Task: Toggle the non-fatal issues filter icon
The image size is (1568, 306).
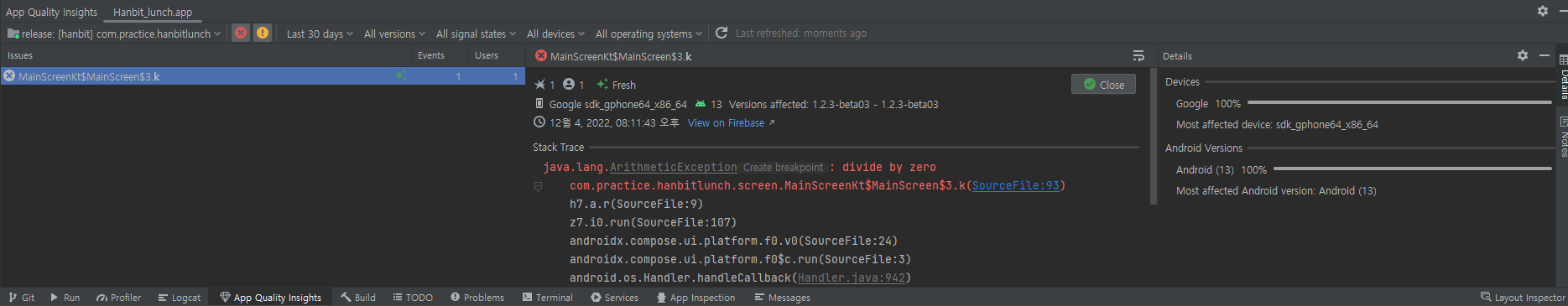Action: pyautogui.click(x=263, y=33)
